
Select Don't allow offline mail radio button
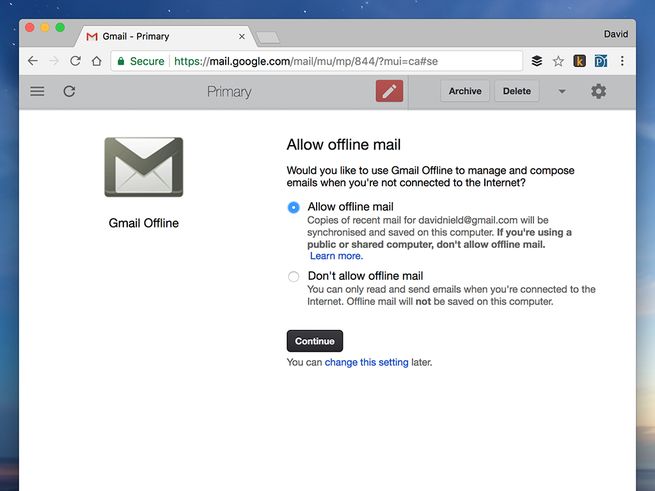click(294, 277)
